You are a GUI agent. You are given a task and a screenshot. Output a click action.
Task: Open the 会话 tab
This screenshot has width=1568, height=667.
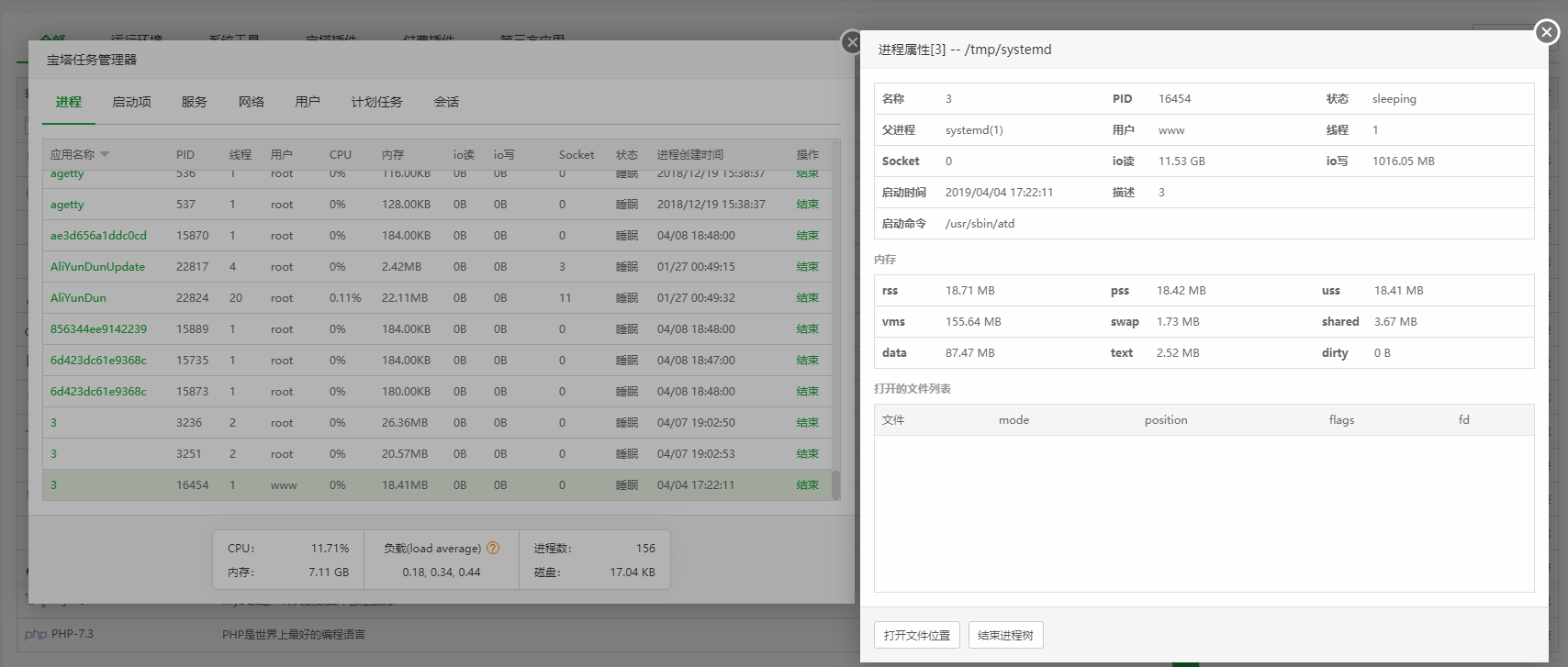pyautogui.click(x=447, y=102)
